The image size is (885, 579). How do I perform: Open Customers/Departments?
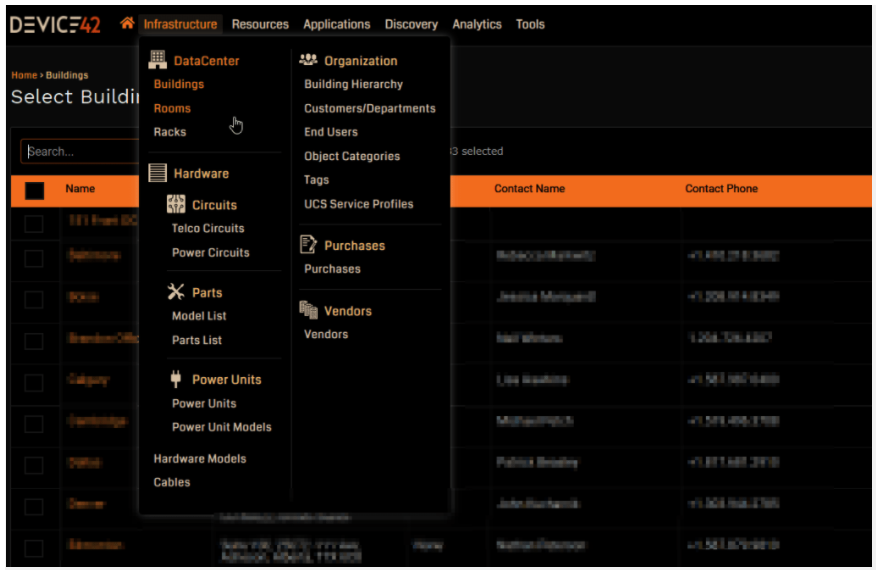pos(371,108)
